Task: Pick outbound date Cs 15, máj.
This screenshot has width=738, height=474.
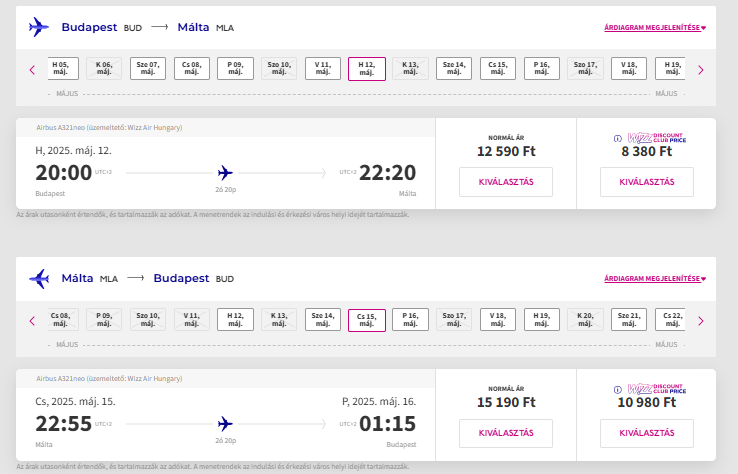Action: [497, 69]
